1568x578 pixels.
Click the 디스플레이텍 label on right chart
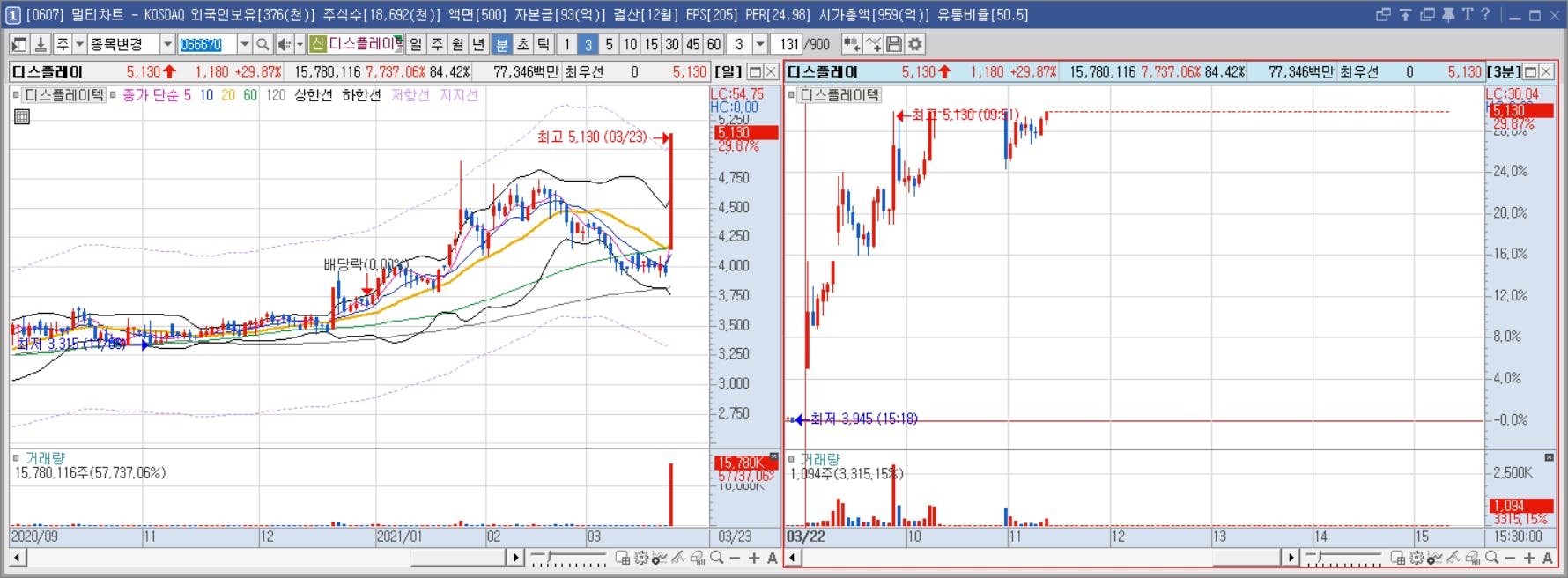[x=839, y=94]
